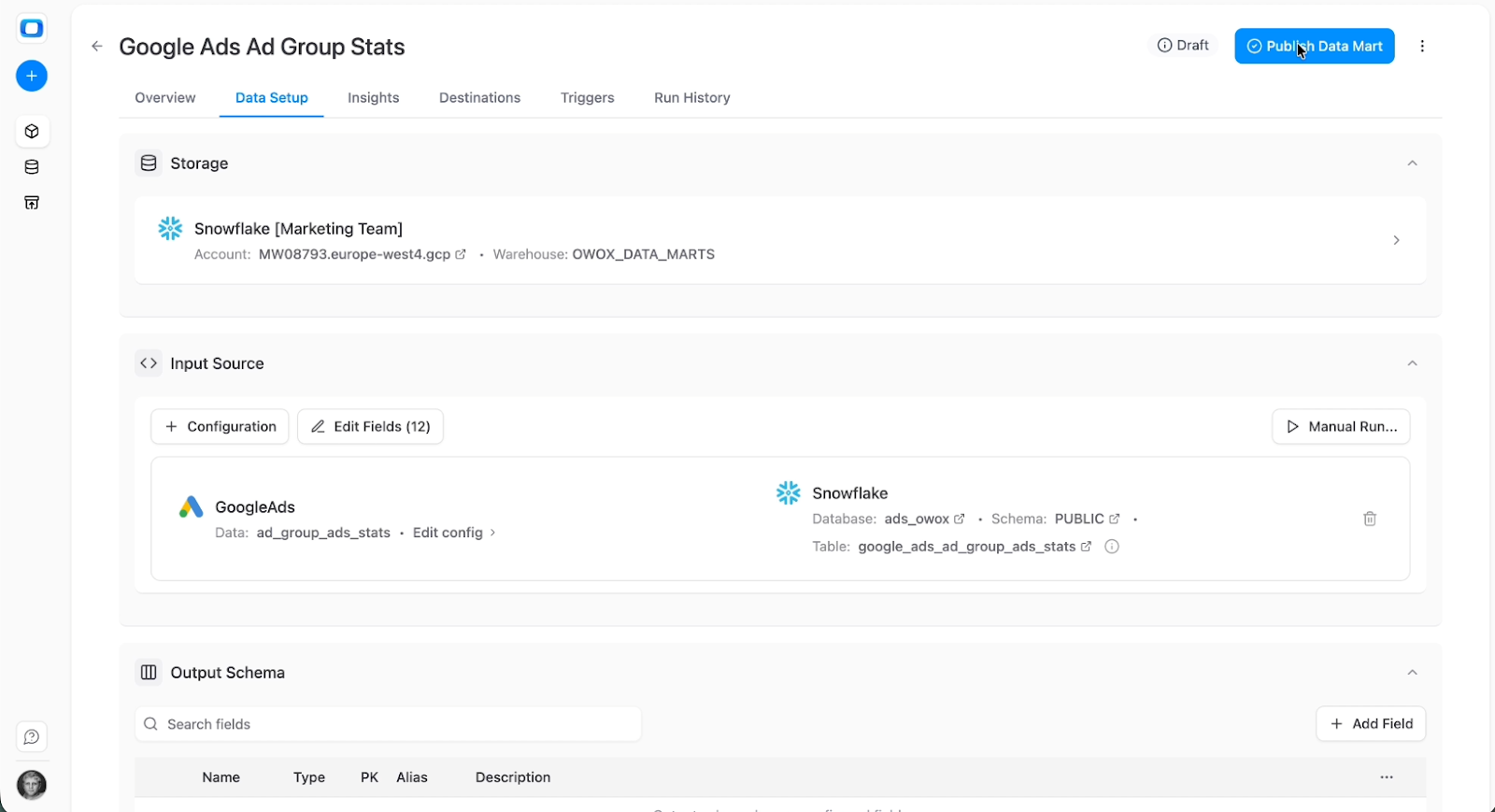This screenshot has height=812, width=1495.
Task: Open external link next to google_ads_ad_group_ads_stats table
Action: coord(1086,547)
